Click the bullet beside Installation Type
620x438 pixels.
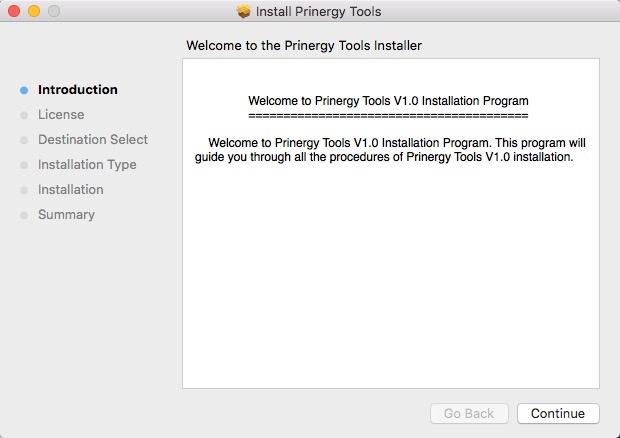coord(24,165)
